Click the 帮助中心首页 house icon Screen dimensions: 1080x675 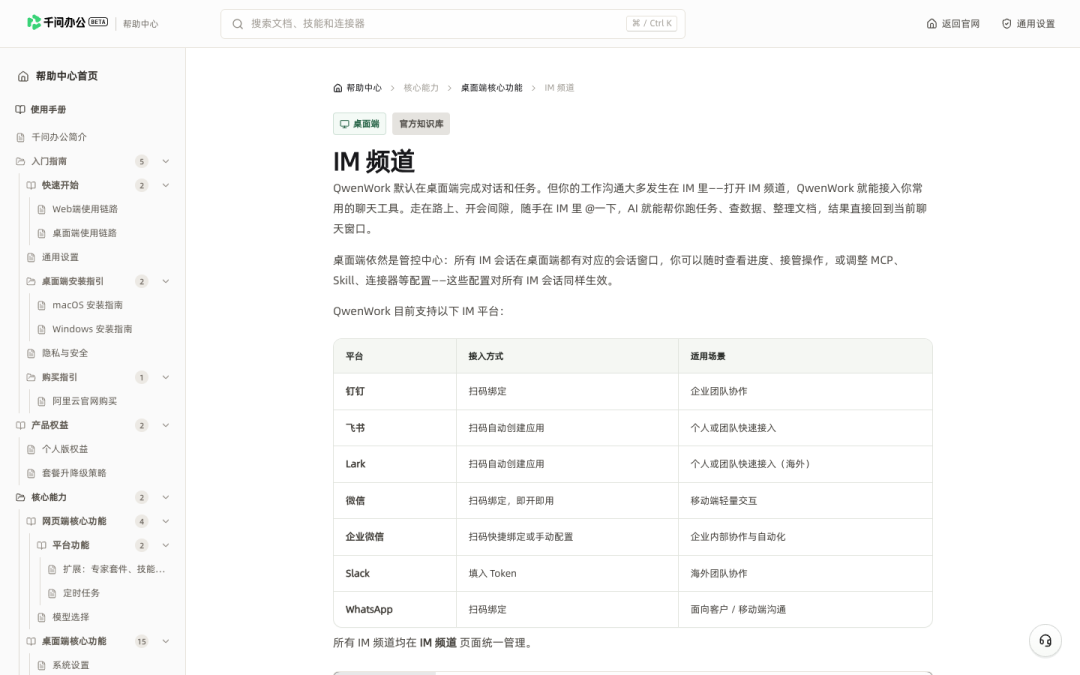click(x=23, y=76)
